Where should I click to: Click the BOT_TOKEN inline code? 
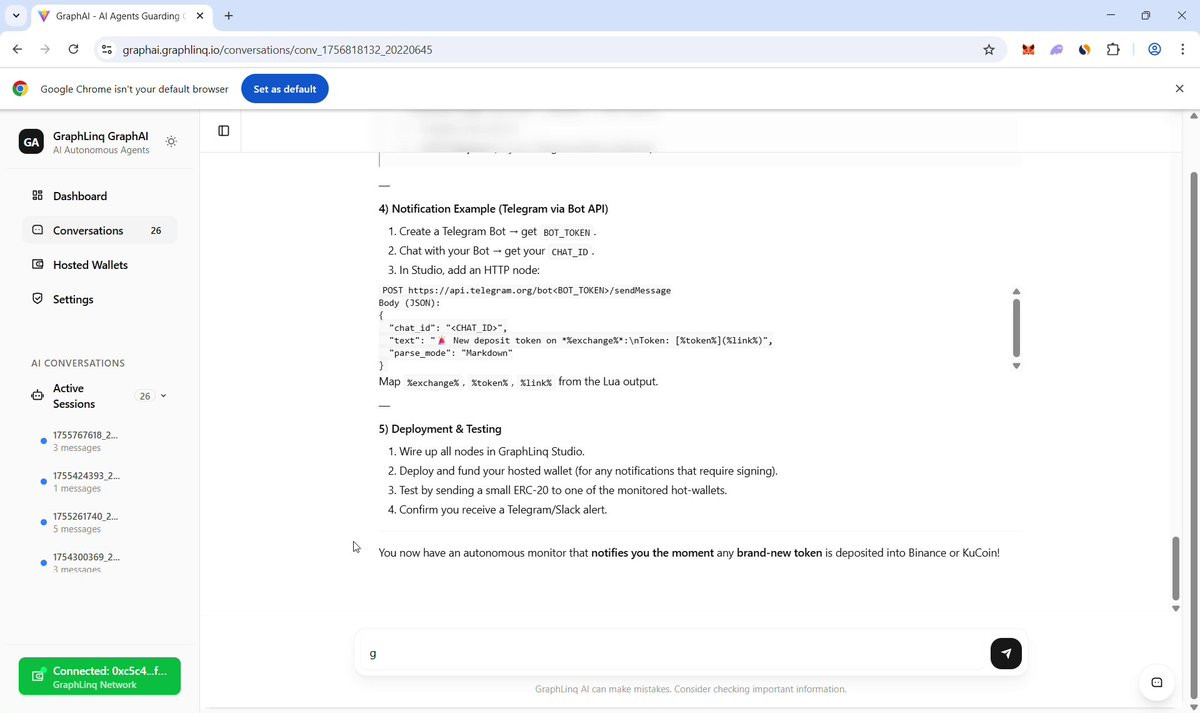[x=566, y=232]
